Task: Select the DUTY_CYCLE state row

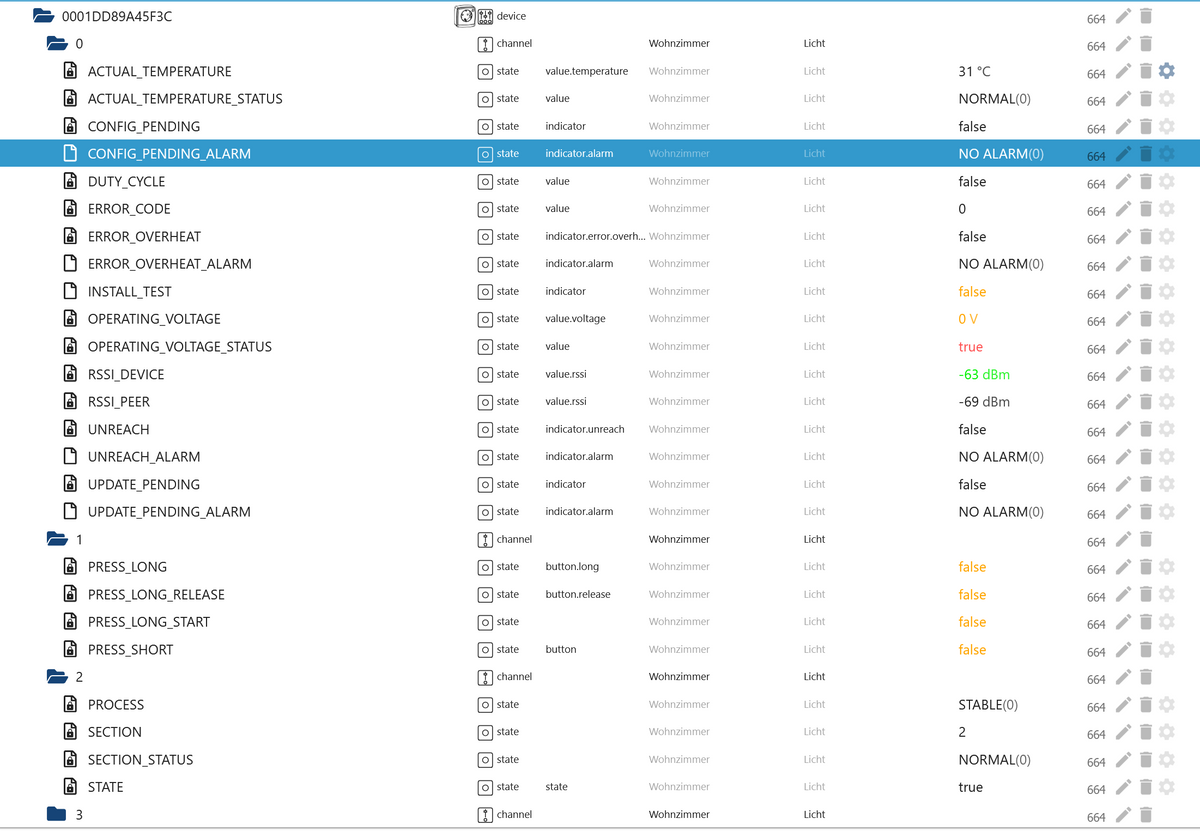Action: click(x=600, y=181)
